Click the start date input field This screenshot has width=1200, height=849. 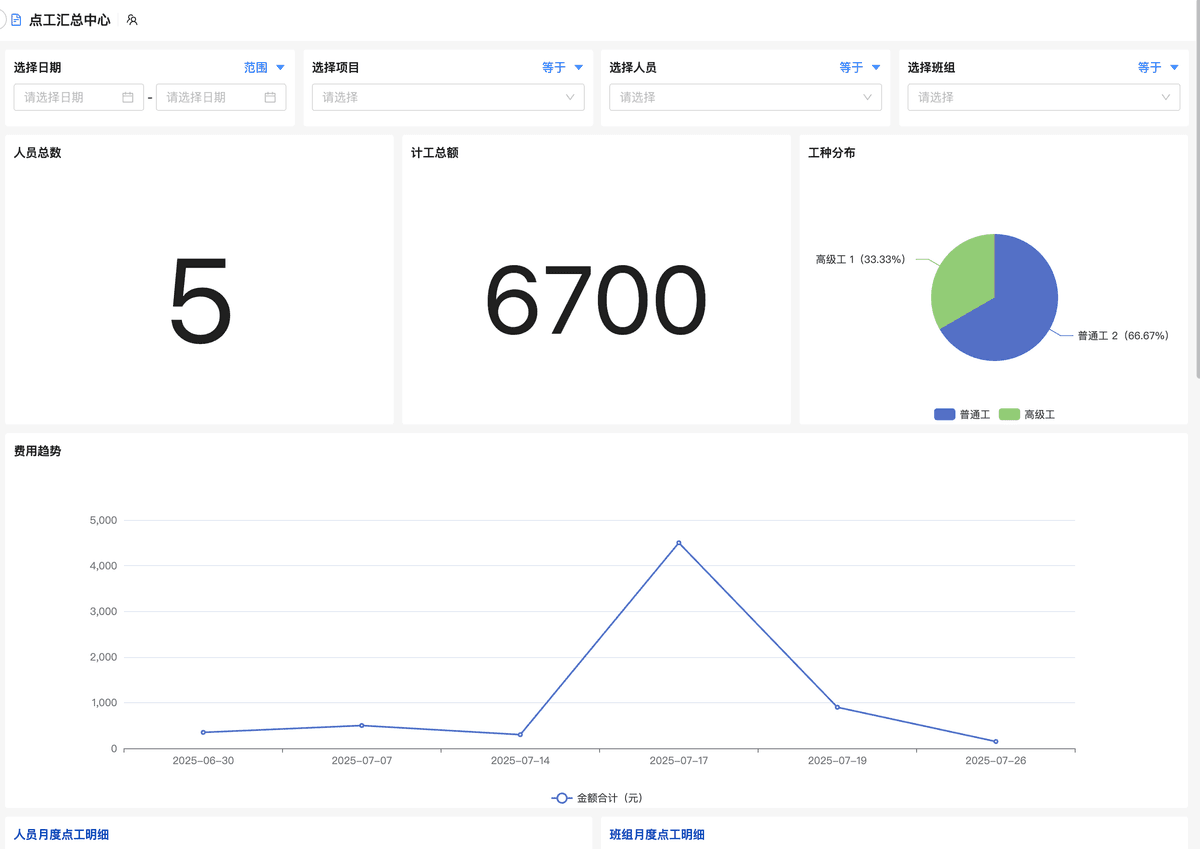[70, 97]
